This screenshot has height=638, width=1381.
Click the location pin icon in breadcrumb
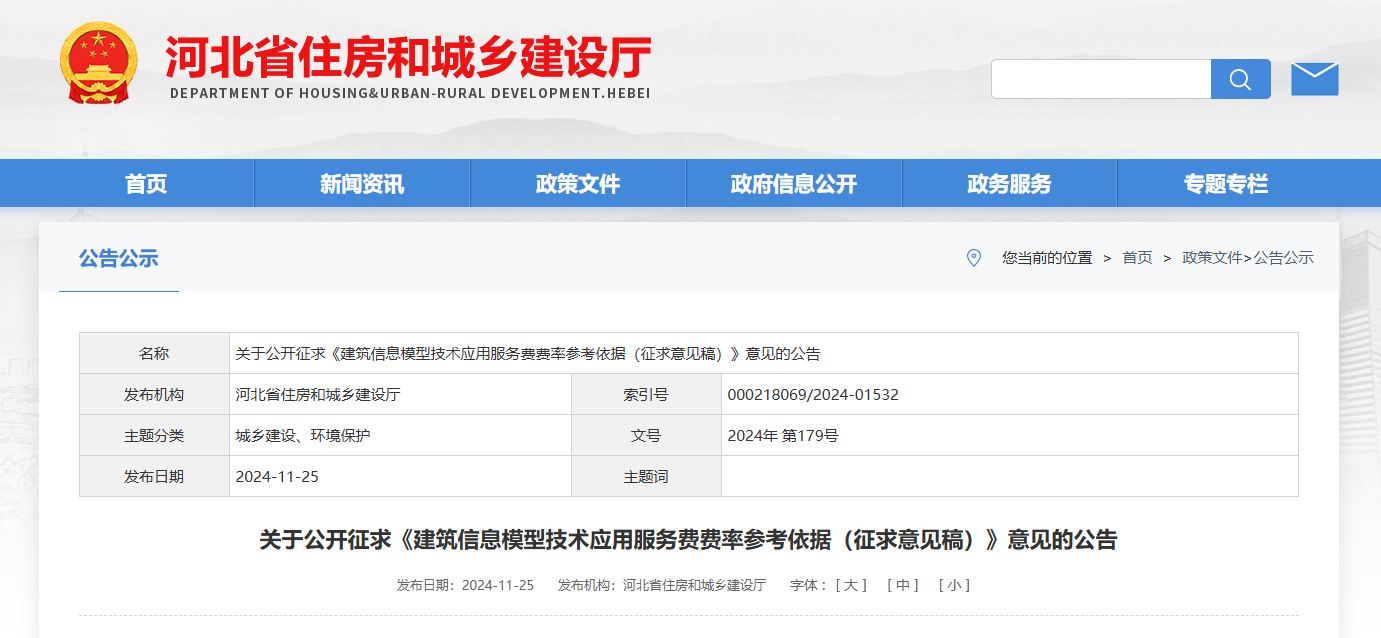[x=974, y=258]
